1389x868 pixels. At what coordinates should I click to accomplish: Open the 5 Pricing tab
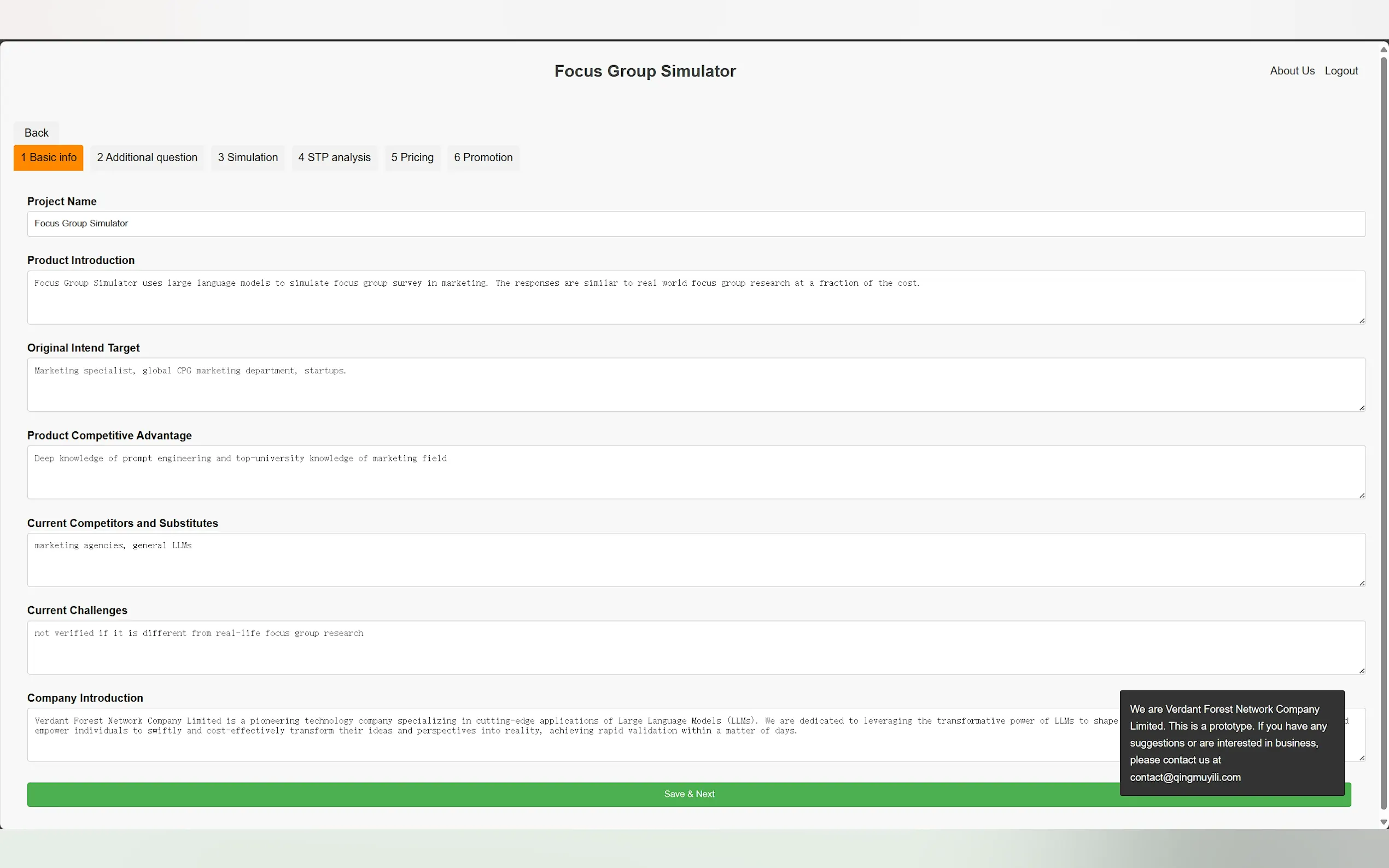pos(412,157)
